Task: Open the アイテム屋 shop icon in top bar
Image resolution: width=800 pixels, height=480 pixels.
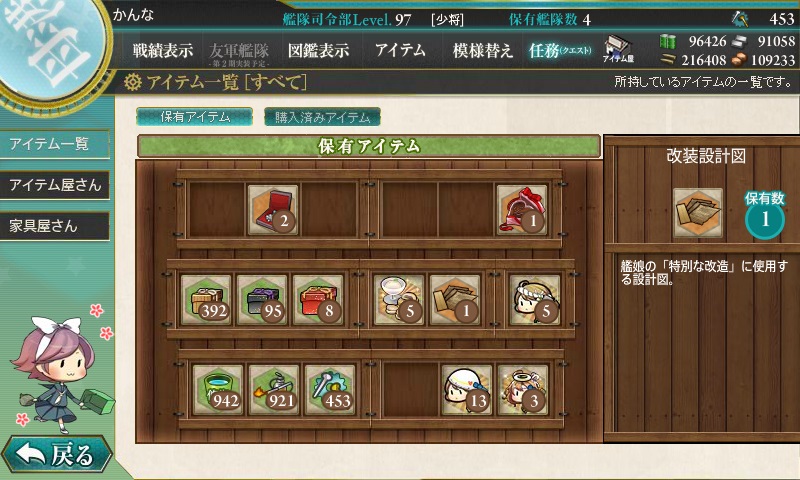Action: (x=618, y=50)
